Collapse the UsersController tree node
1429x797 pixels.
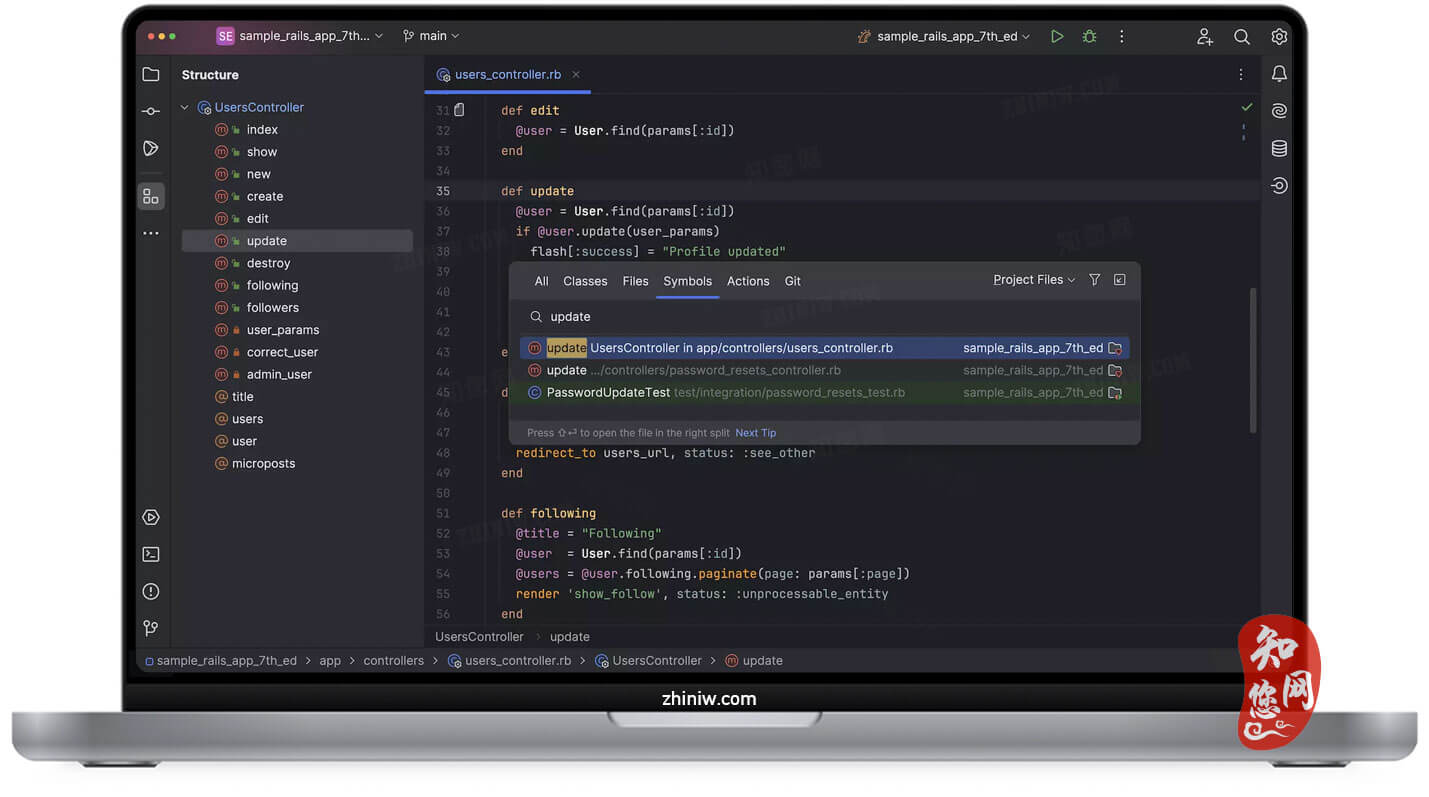(184, 107)
